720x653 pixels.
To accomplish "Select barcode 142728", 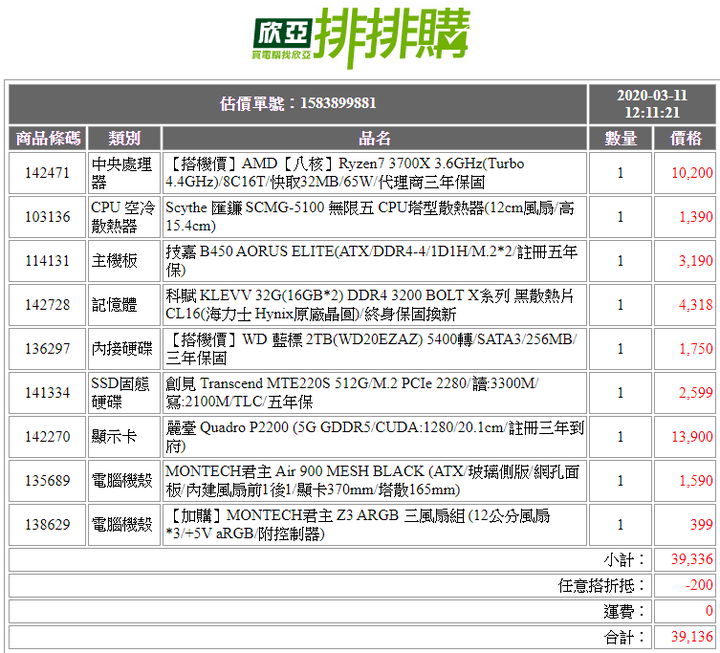I will point(47,305).
